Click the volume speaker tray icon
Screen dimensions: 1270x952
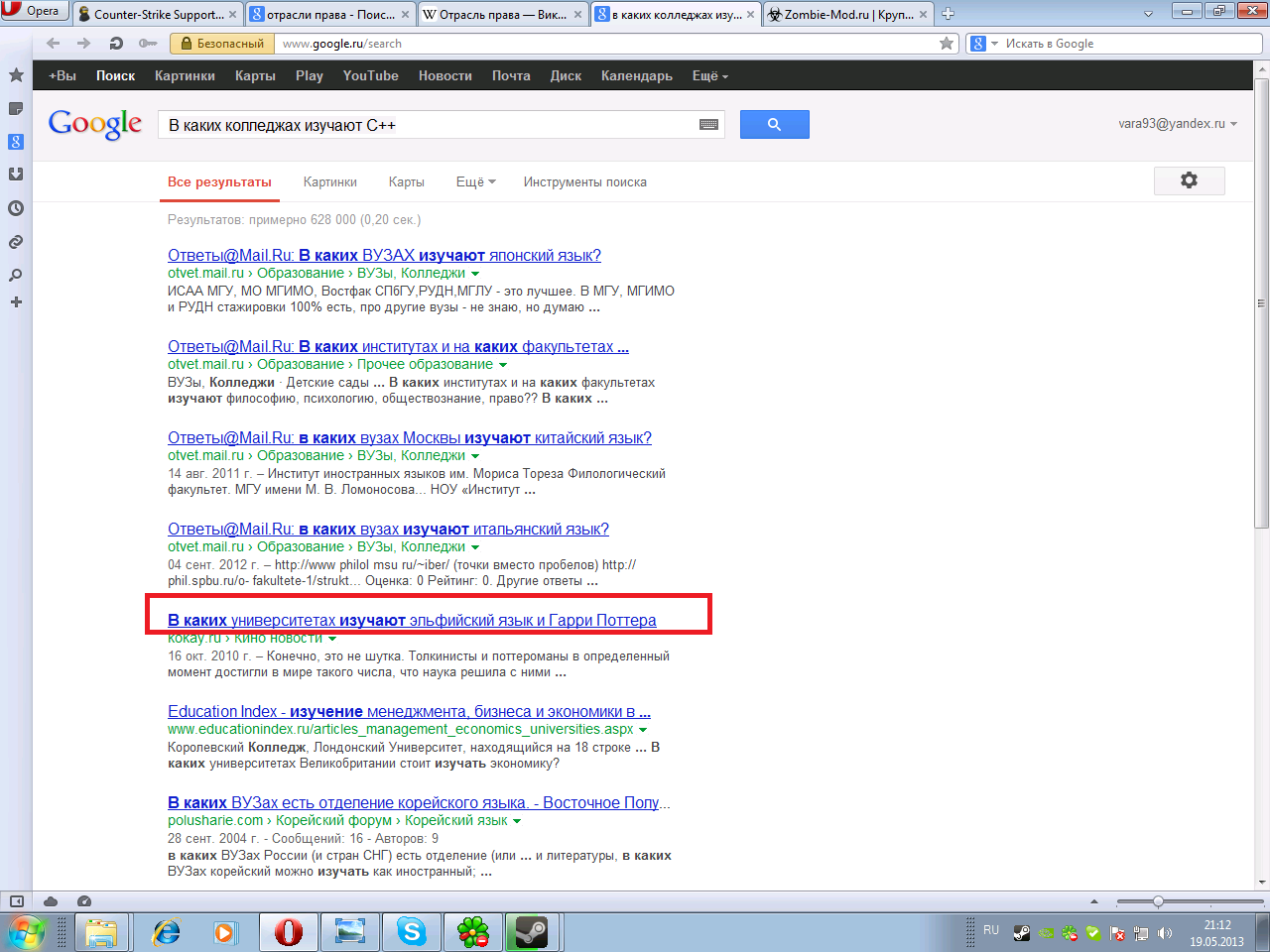(x=1165, y=933)
